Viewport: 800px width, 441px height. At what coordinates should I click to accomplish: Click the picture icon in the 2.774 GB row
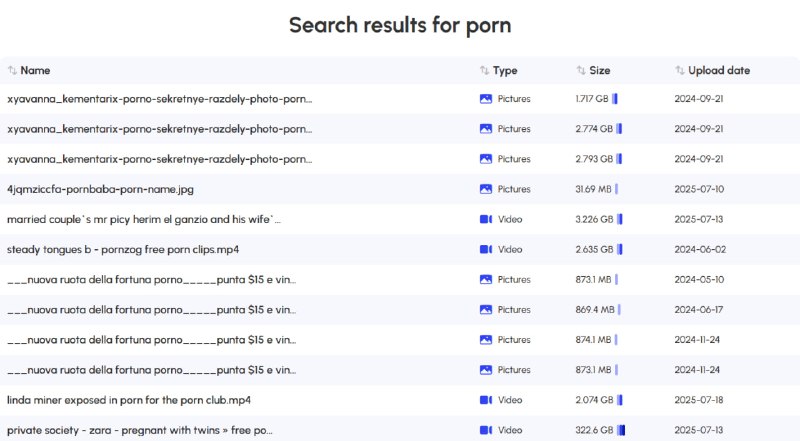pyautogui.click(x=486, y=129)
